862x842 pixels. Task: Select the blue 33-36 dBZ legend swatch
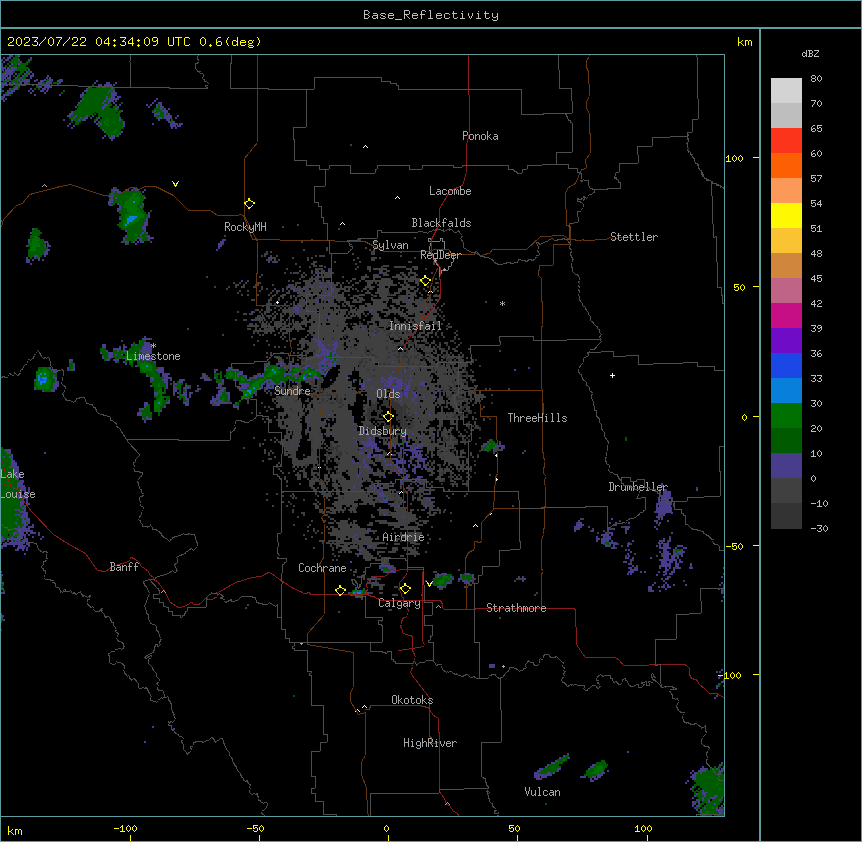tap(786, 365)
